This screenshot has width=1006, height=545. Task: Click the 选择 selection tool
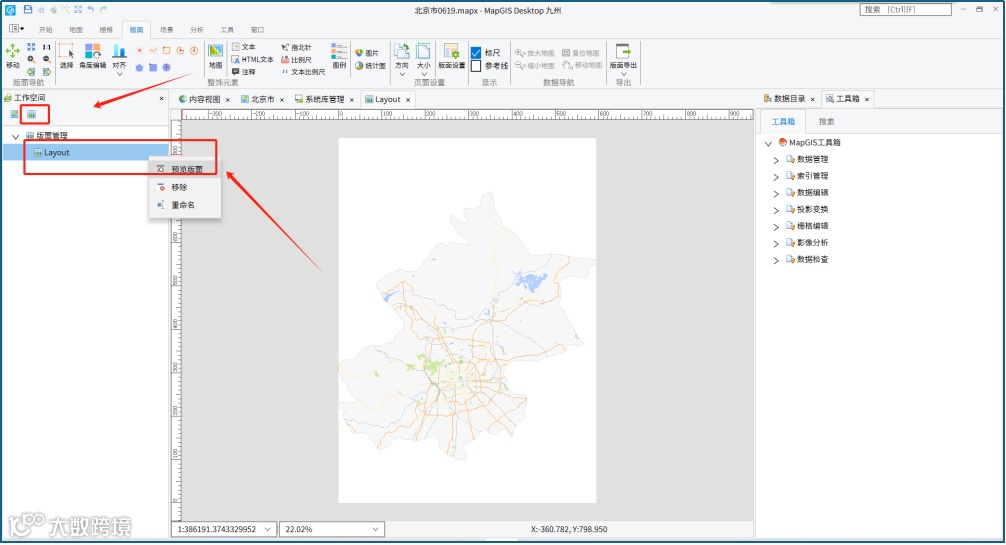(x=66, y=55)
